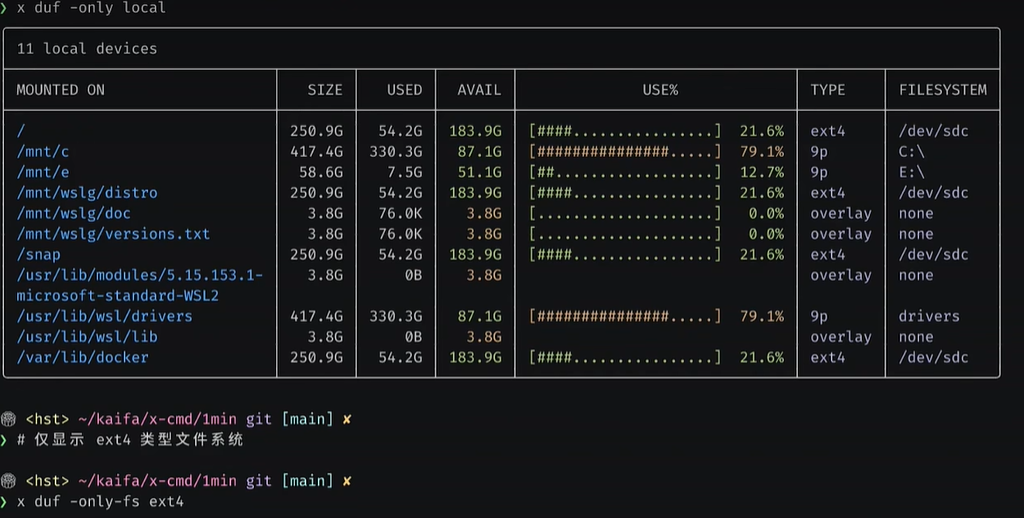Click the prompt chevron before the Chinese comment
This screenshot has width=1024, height=518.
coord(5,440)
